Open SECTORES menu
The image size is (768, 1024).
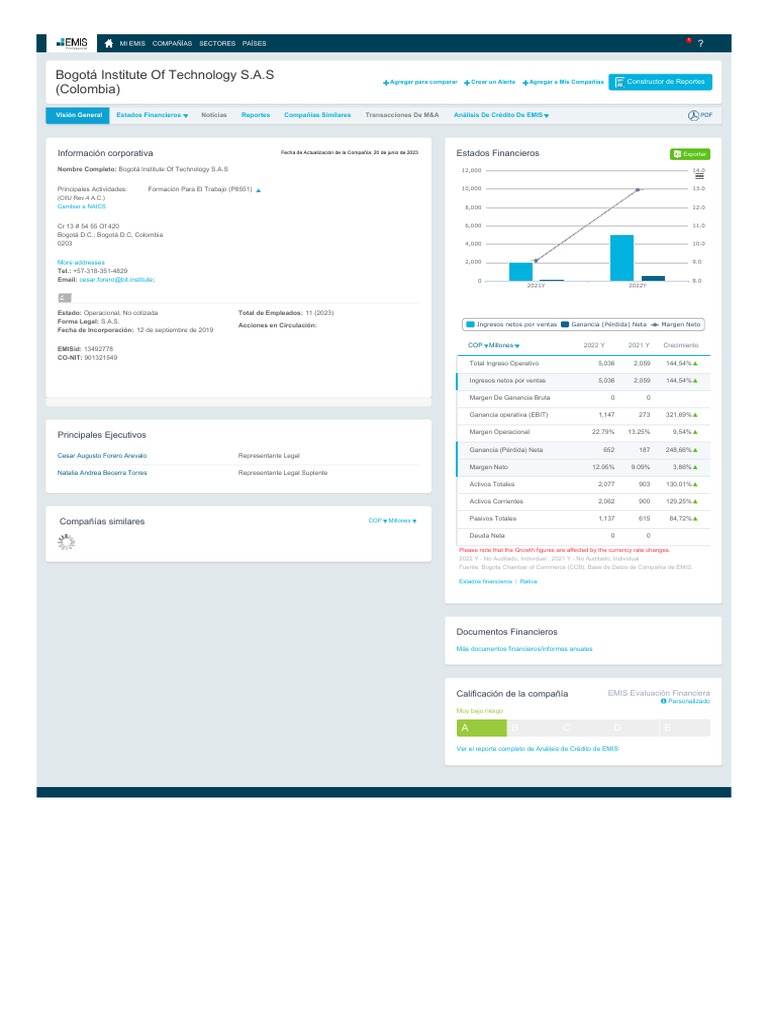tap(217, 44)
